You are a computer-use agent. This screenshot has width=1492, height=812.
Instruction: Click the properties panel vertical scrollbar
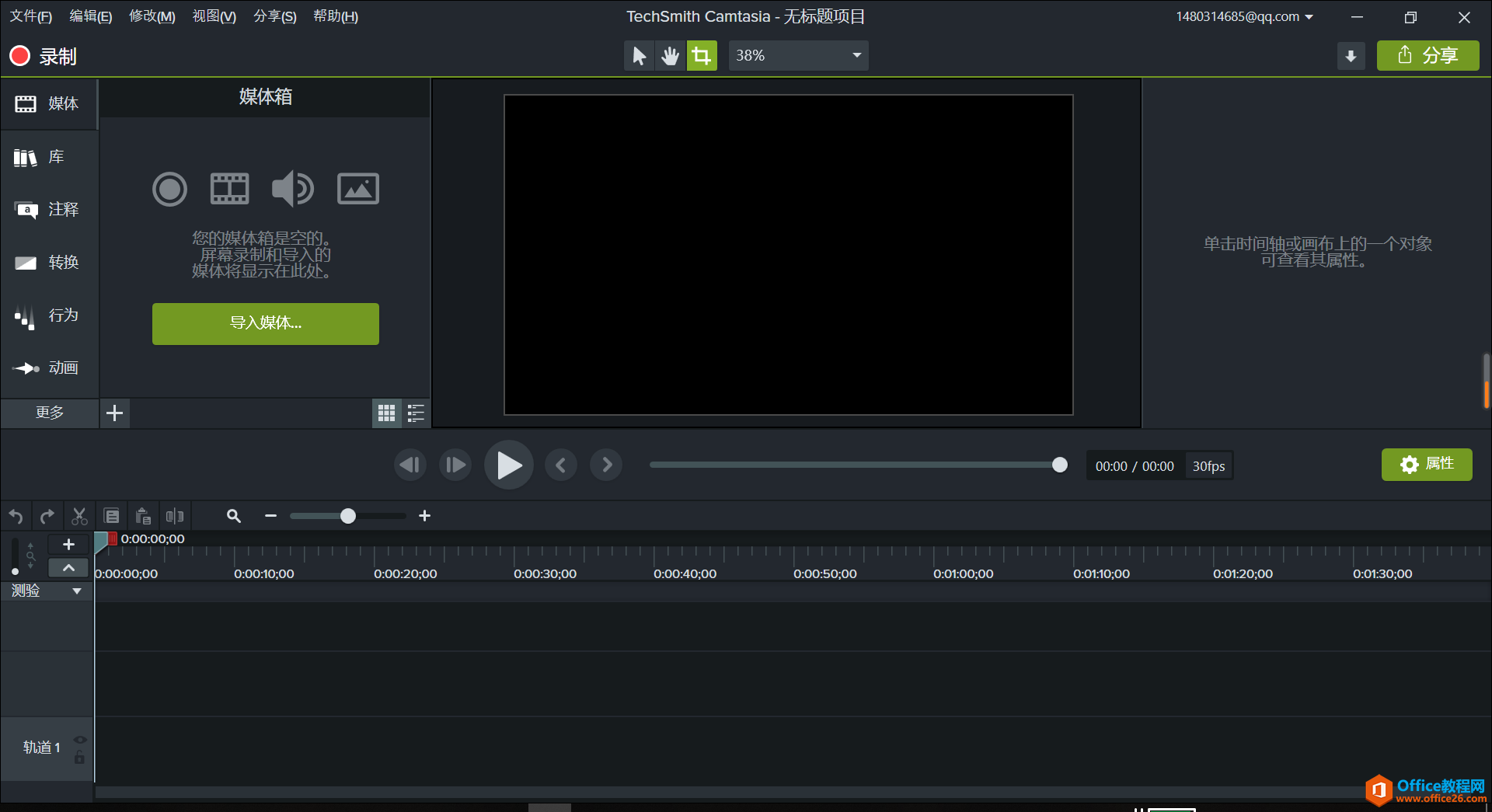click(1486, 381)
